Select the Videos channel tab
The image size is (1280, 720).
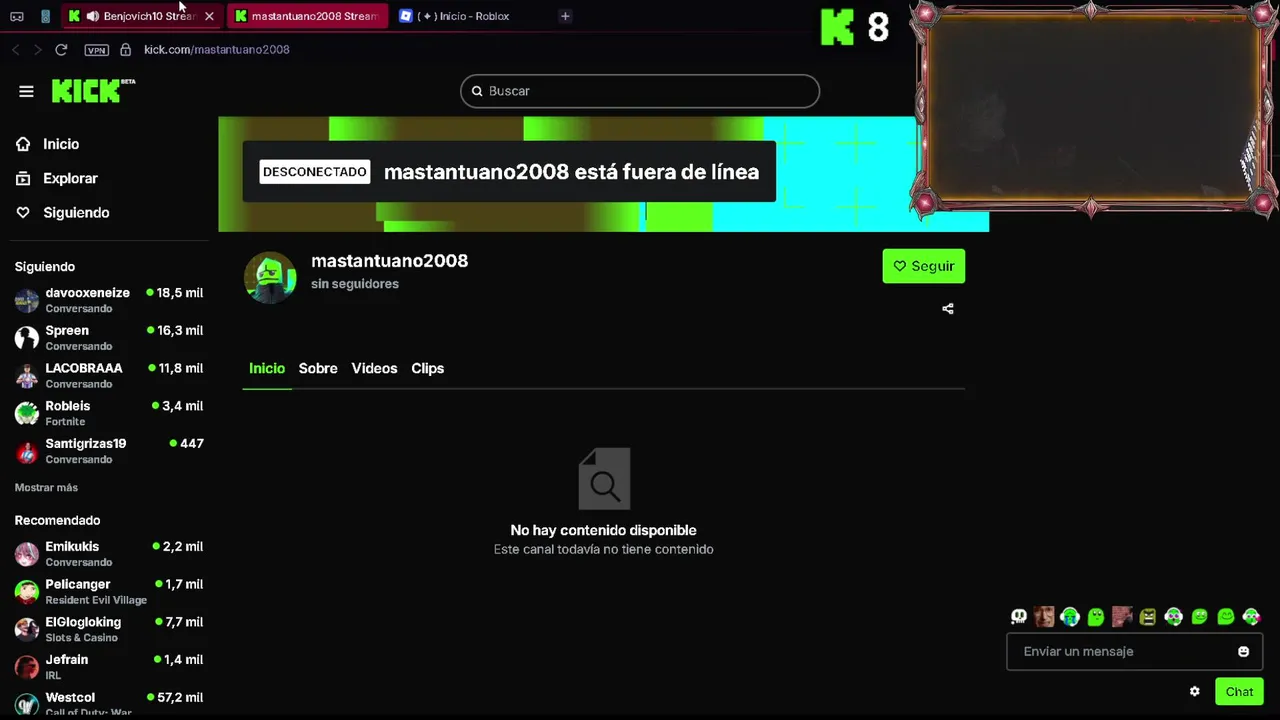(x=374, y=368)
